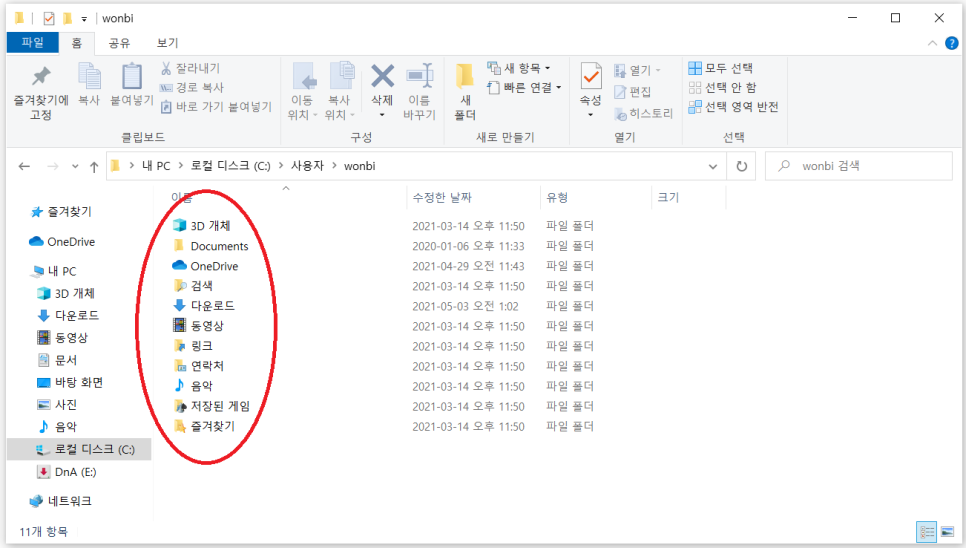The image size is (966, 548).
Task: Go up one level with up arrow
Action: pyautogui.click(x=94, y=166)
